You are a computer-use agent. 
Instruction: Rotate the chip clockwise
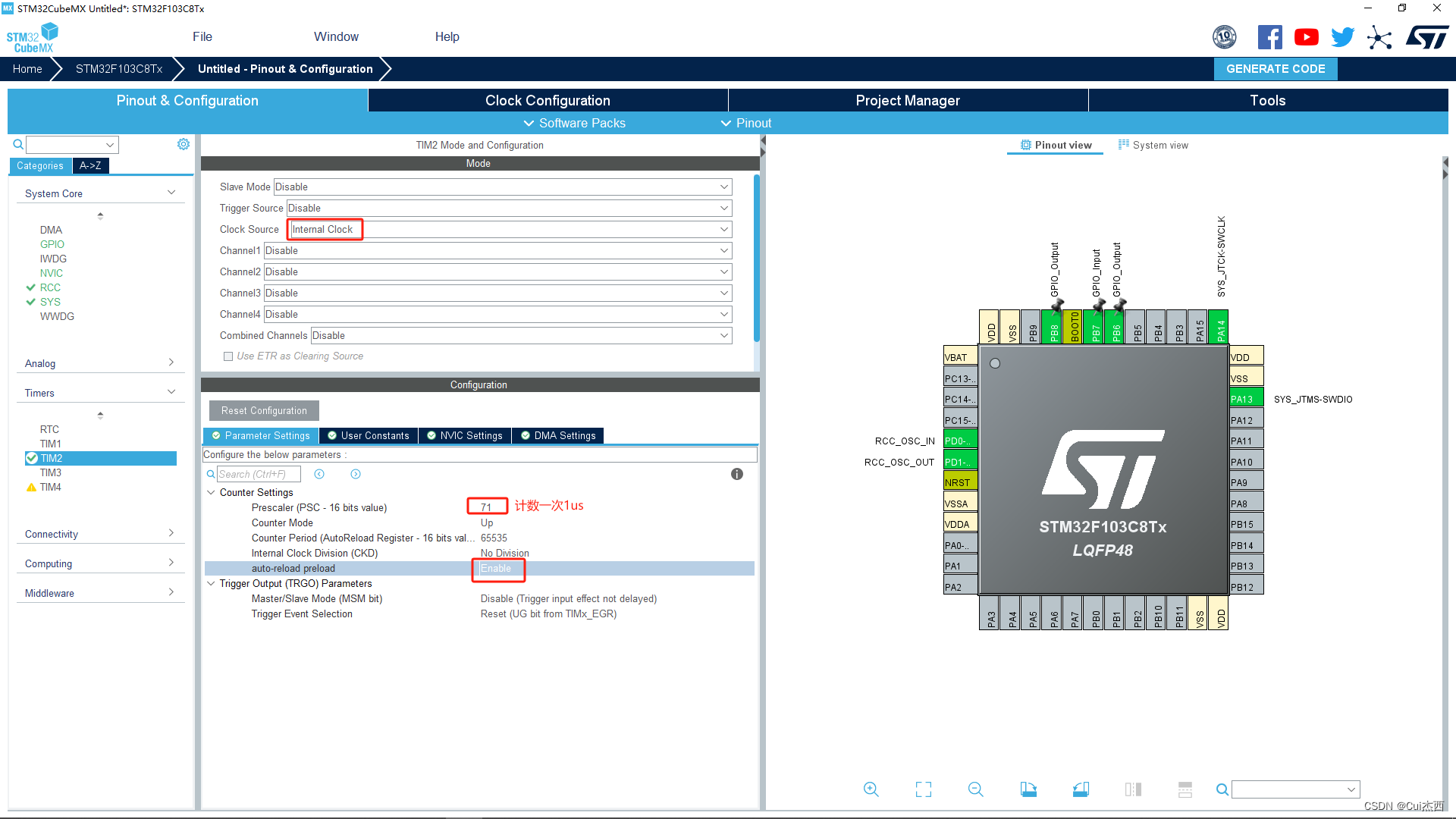pos(1028,789)
